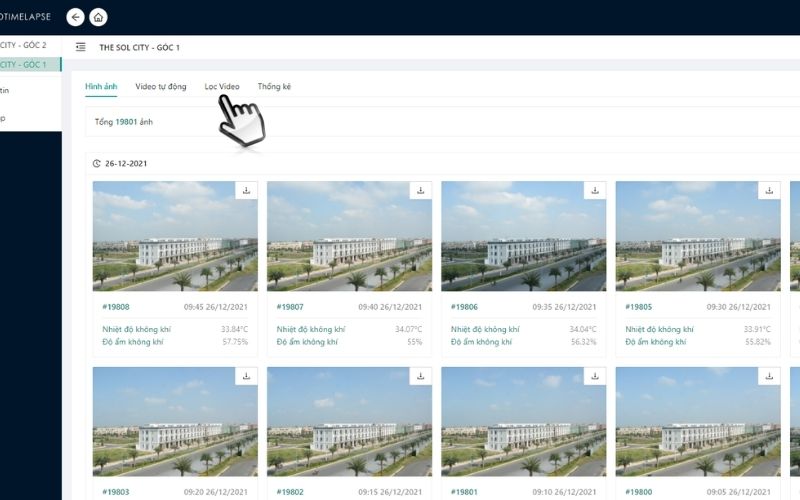Download image #19807
Image resolution: width=800 pixels, height=500 pixels.
tap(421, 190)
